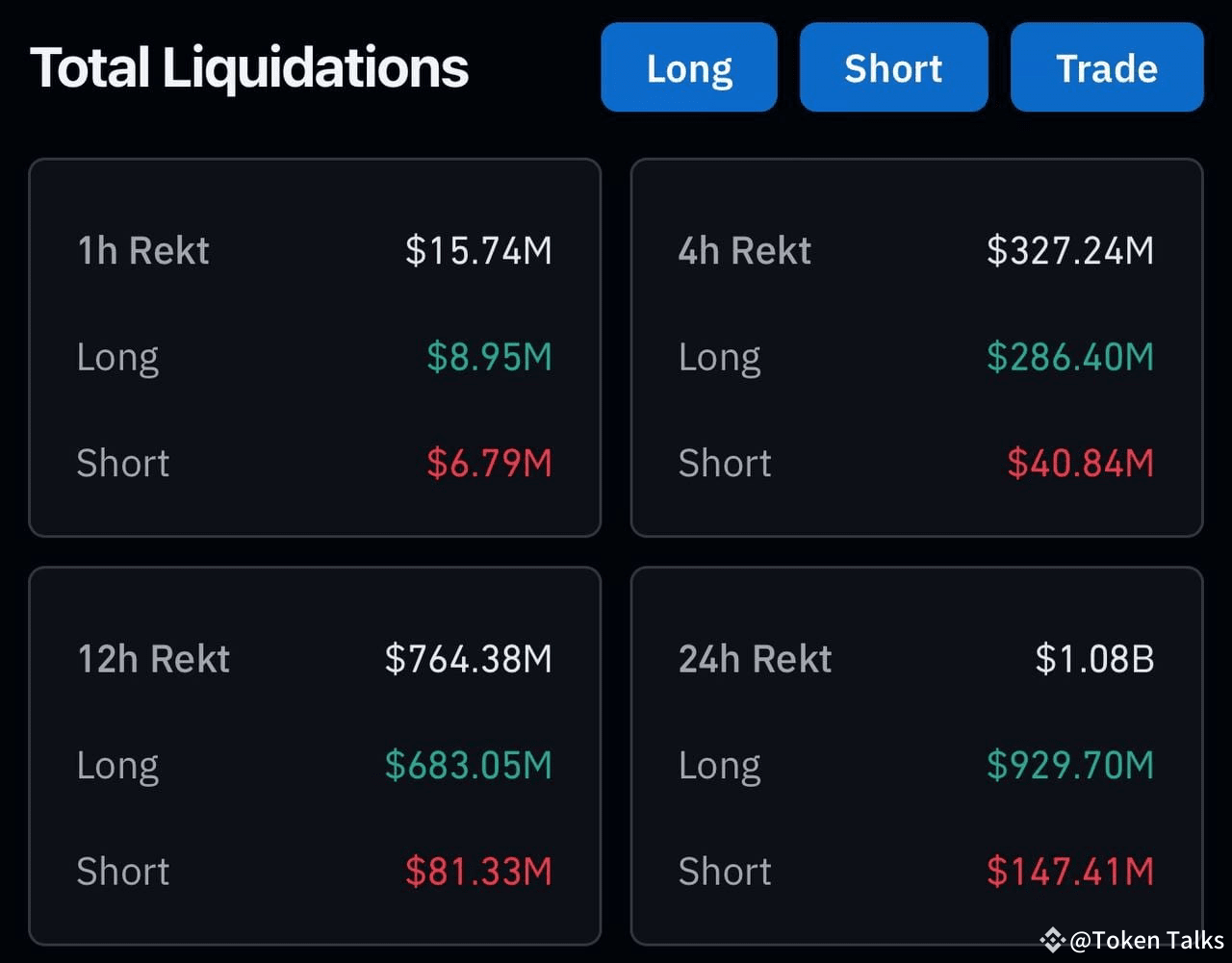
Task: Click the Total Liquidations heading
Action: [x=249, y=67]
